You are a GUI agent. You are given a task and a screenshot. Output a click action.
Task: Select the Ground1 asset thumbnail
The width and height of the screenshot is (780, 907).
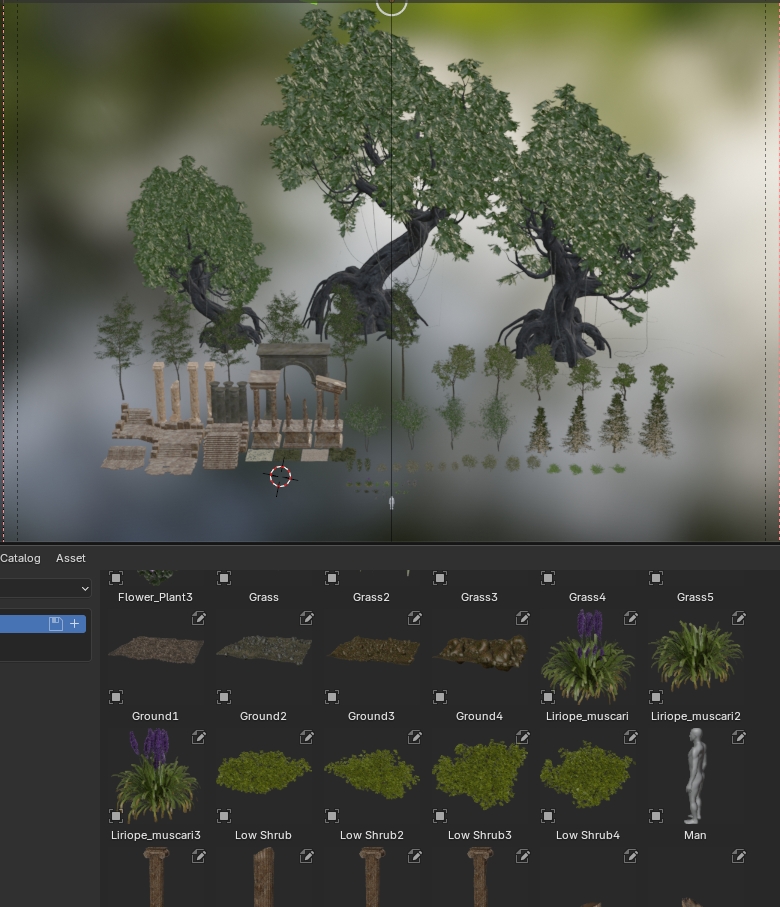[x=156, y=648]
